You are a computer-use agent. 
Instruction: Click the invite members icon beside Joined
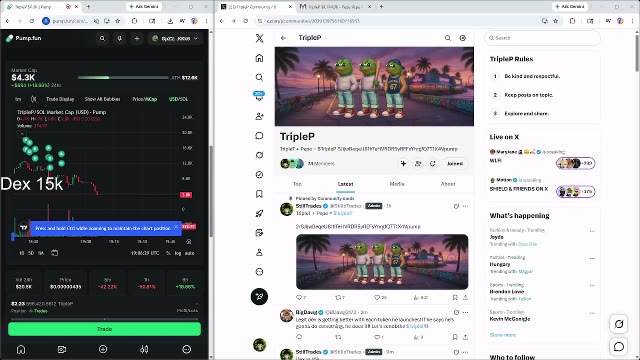click(x=418, y=164)
